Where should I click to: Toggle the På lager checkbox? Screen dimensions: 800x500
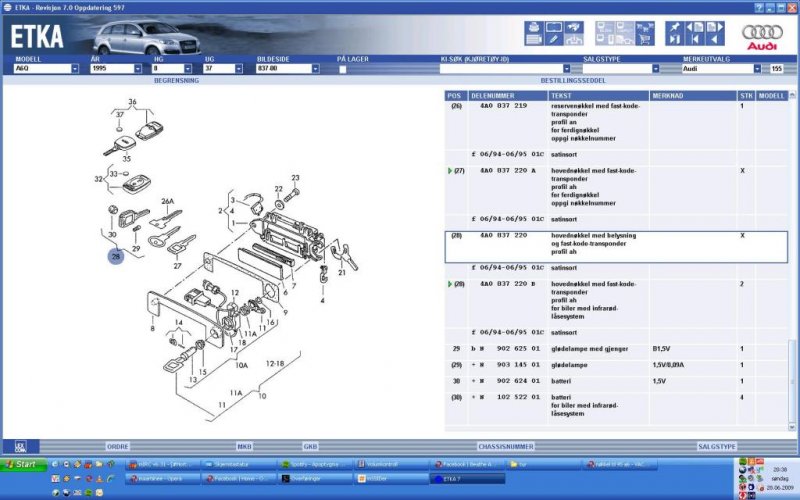click(x=343, y=69)
